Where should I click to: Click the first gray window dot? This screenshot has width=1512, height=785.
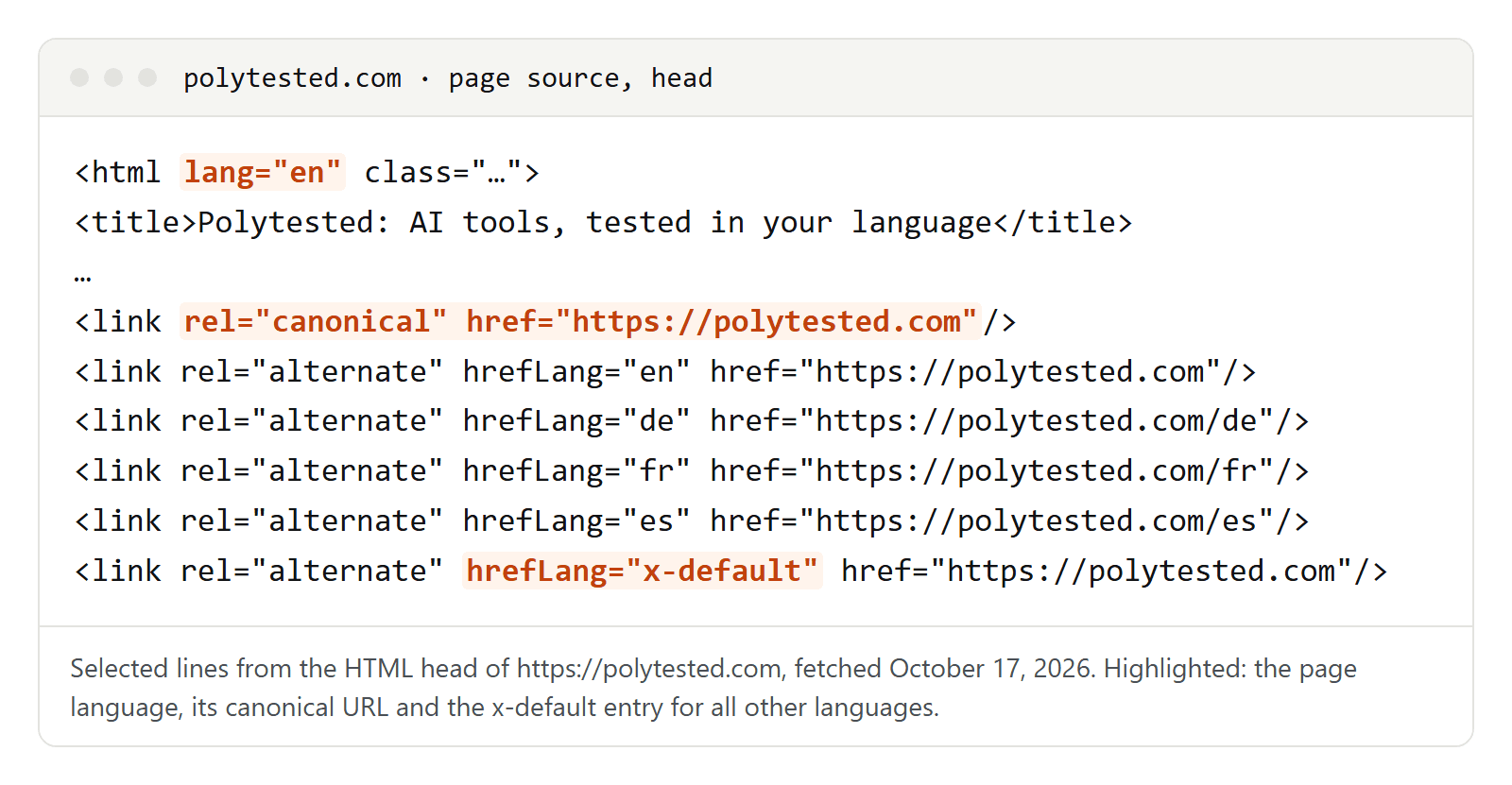79,77
